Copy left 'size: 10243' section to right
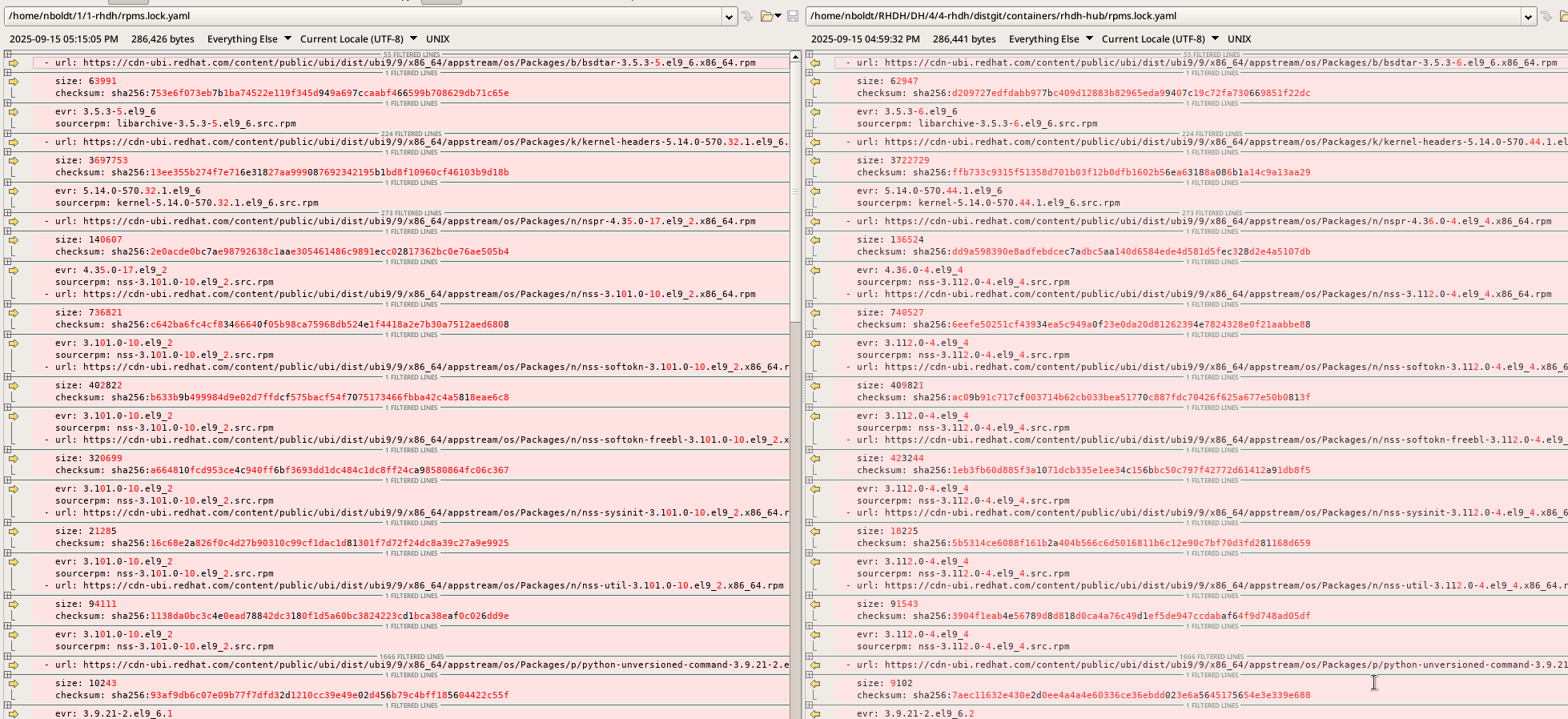Viewport: 1568px width, 719px height. pyautogui.click(x=14, y=683)
